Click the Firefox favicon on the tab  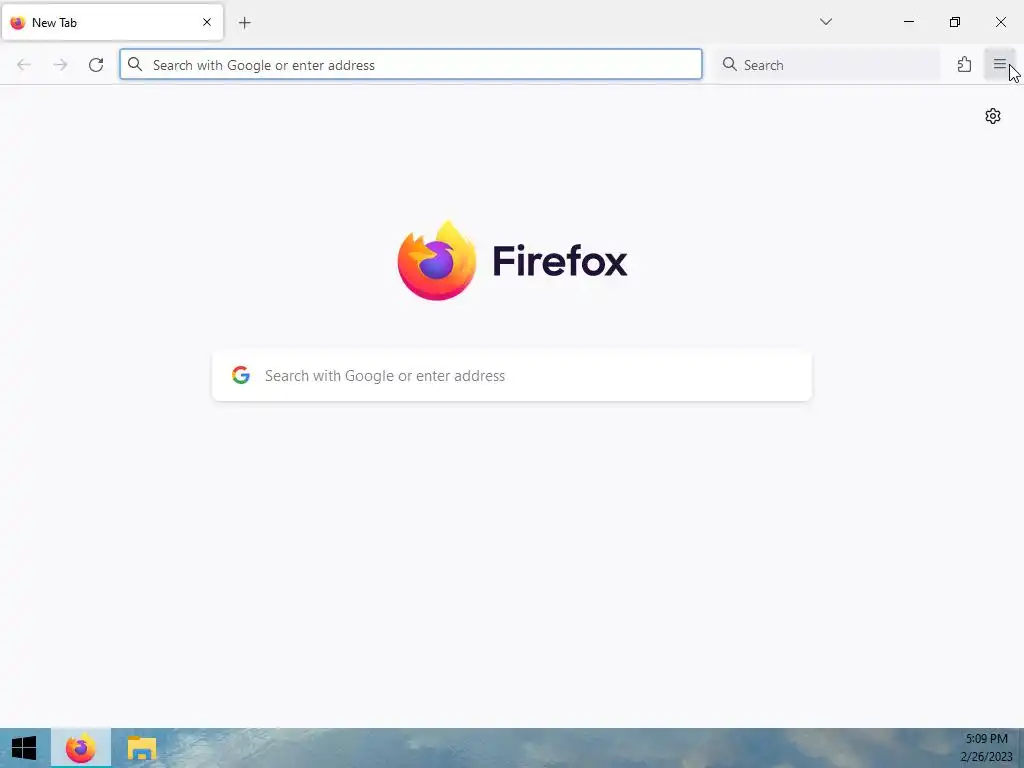click(x=18, y=22)
